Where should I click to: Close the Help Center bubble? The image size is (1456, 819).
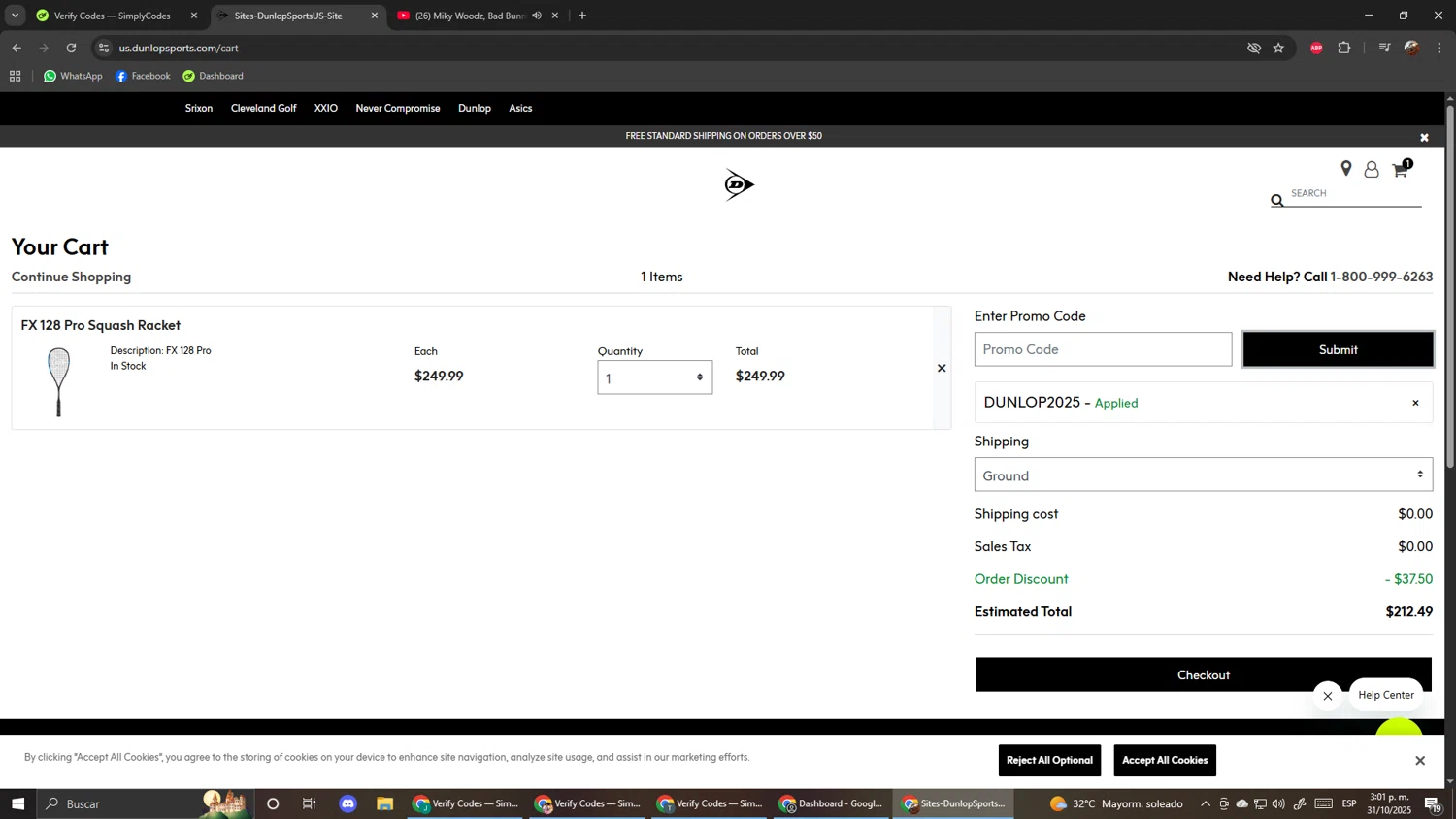tap(1328, 696)
